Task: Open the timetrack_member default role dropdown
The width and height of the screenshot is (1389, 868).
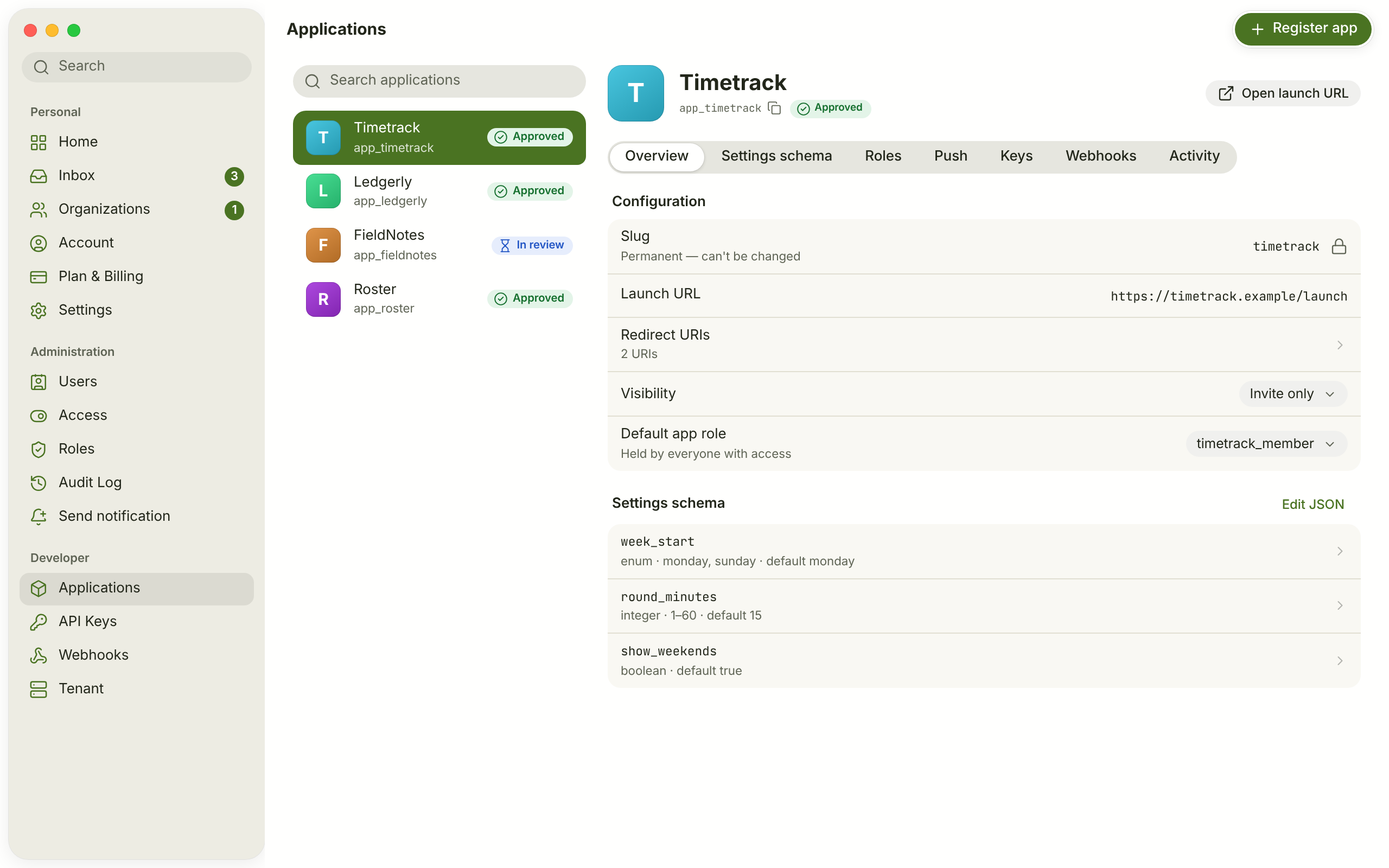Action: (1266, 444)
